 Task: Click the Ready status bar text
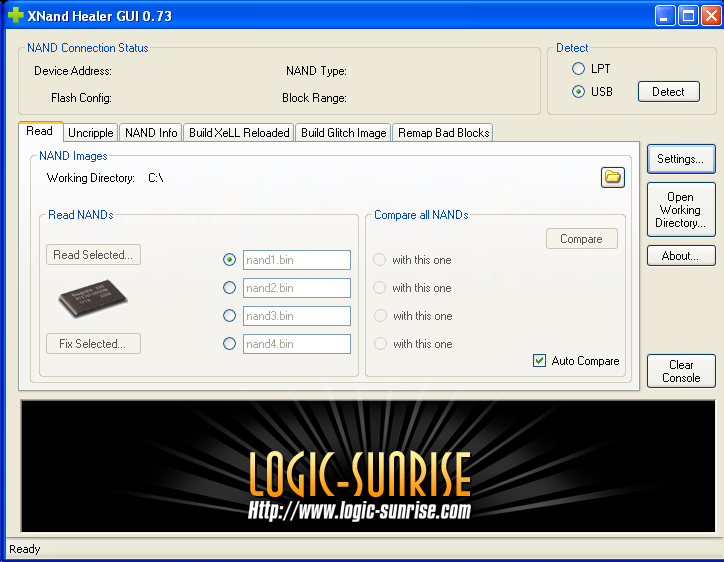(25, 549)
